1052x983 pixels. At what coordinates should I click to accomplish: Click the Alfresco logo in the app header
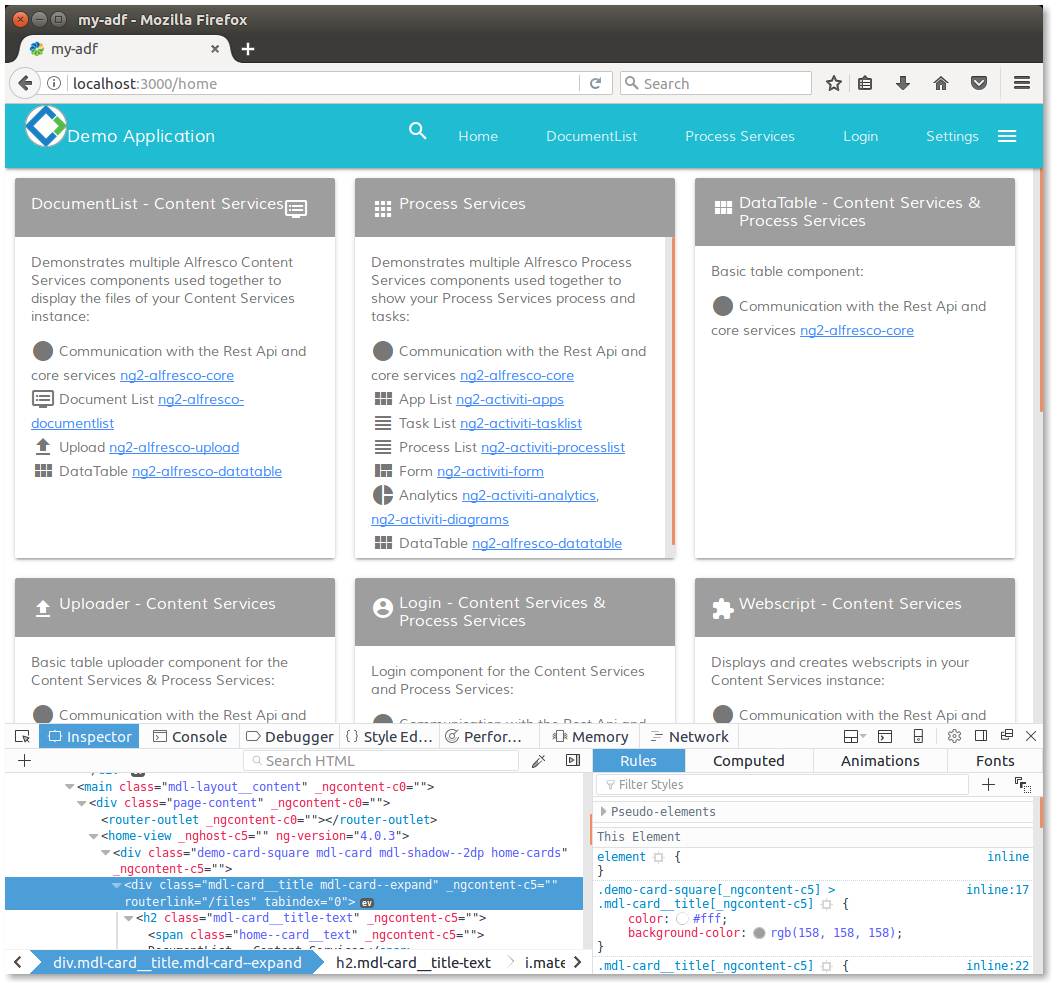click(45, 125)
